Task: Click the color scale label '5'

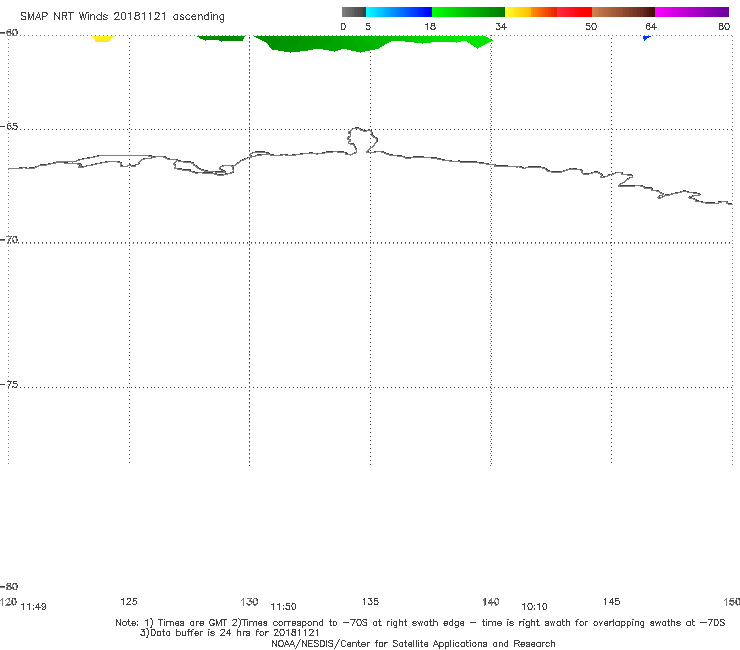Action: (x=368, y=26)
